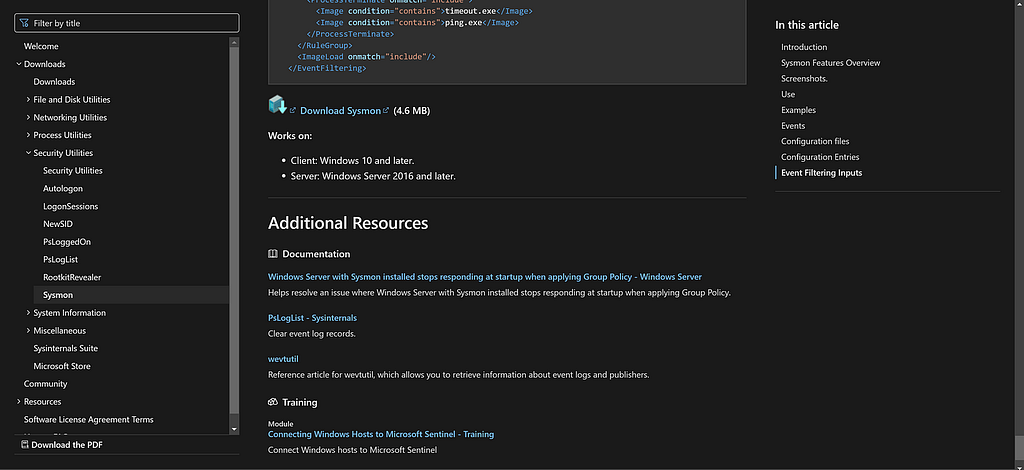Open the Download Sysmon link
1024x470 pixels.
(340, 111)
